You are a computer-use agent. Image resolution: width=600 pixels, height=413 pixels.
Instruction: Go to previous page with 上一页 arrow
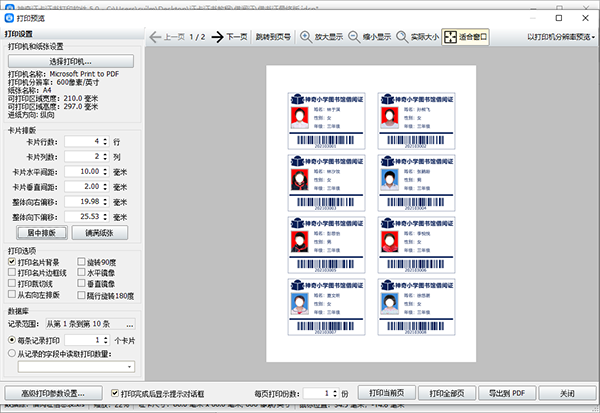[167, 37]
